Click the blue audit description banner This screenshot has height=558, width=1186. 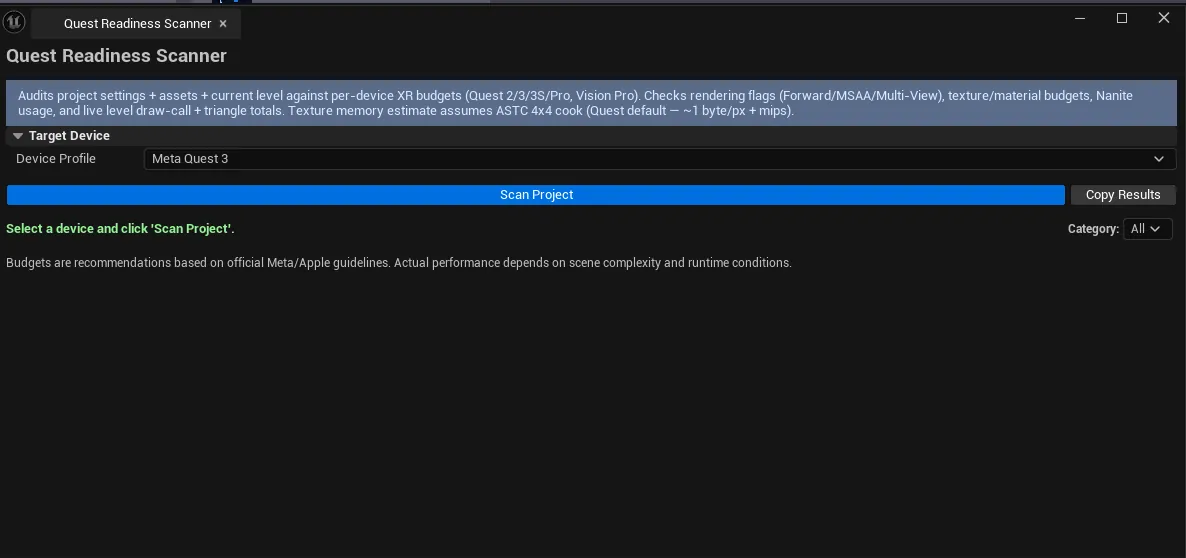591,104
